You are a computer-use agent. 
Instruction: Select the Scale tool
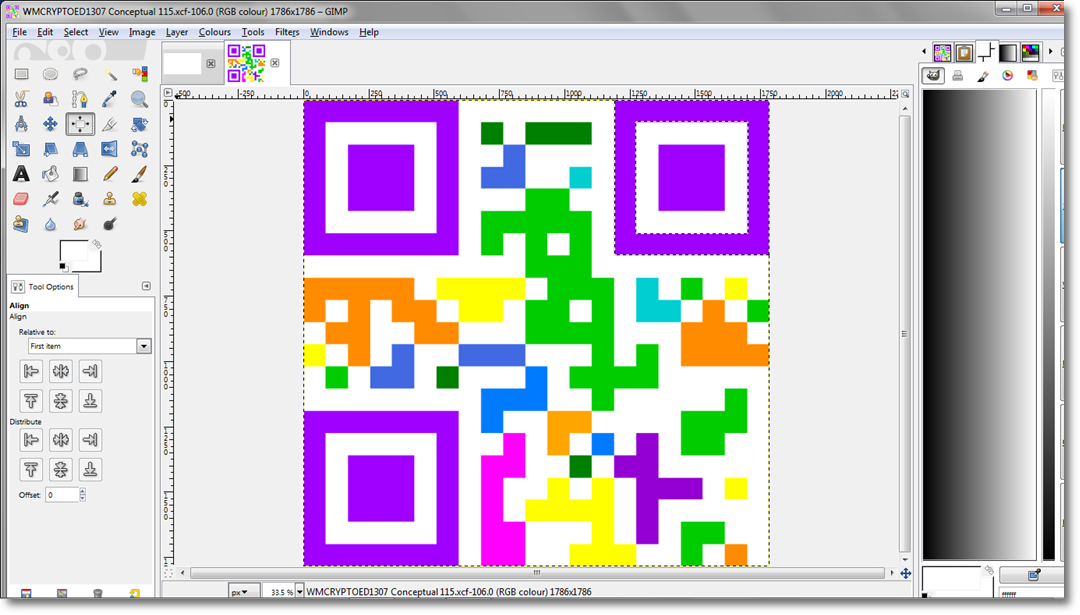21,149
